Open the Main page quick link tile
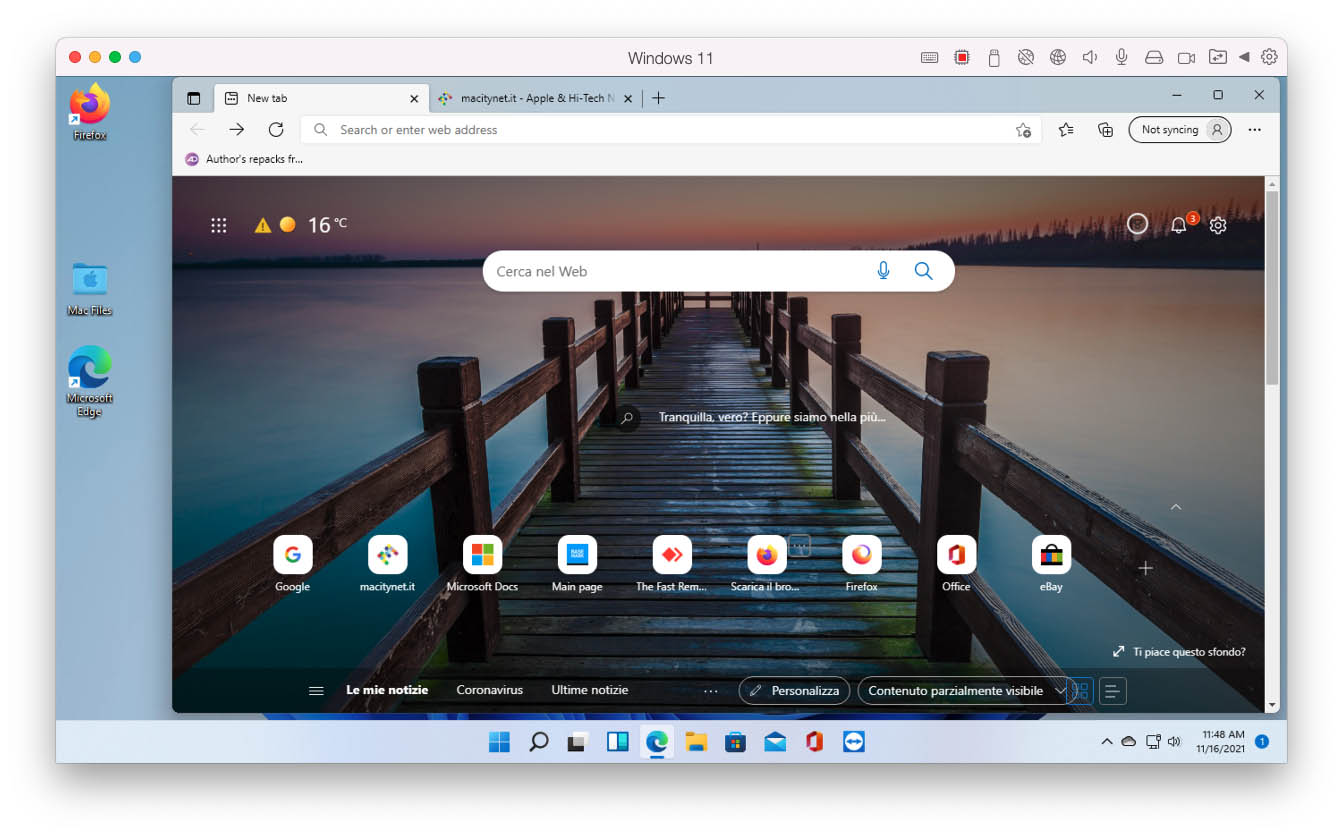Image resolution: width=1343 pixels, height=837 pixels. (577, 555)
